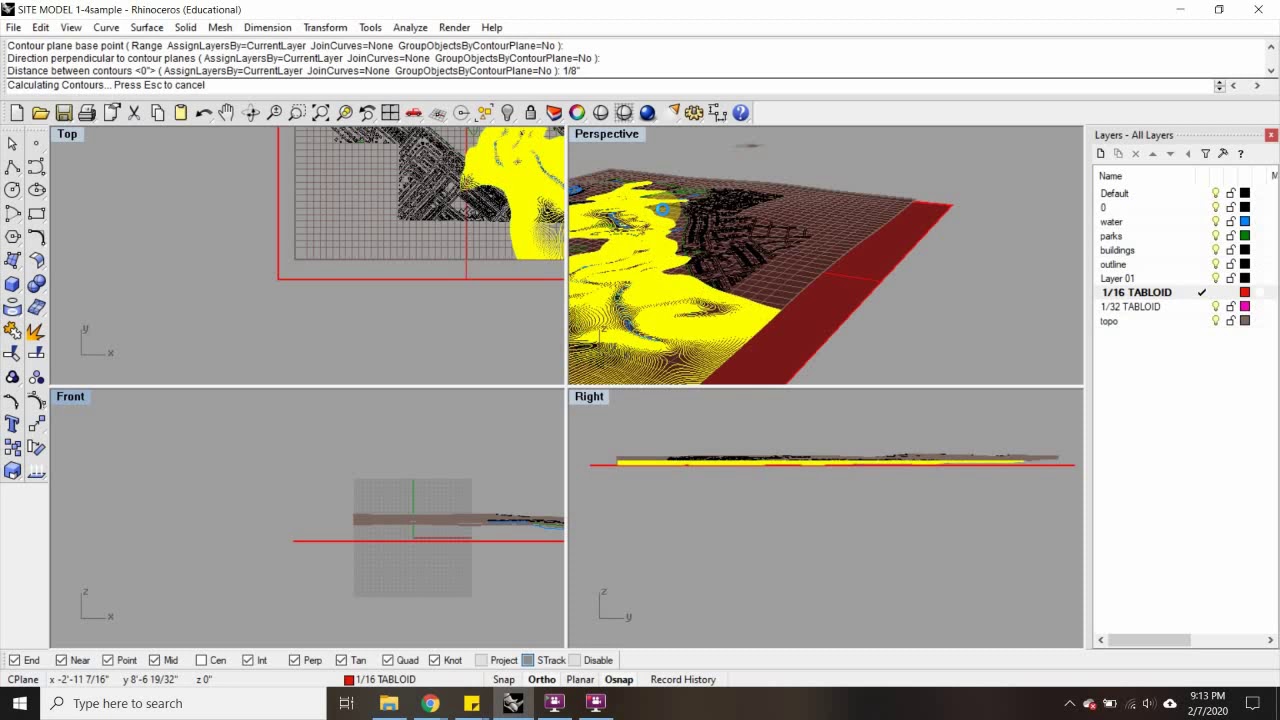The width and height of the screenshot is (1280, 720).
Task: Click the New file icon in toolbar
Action: 17,113
